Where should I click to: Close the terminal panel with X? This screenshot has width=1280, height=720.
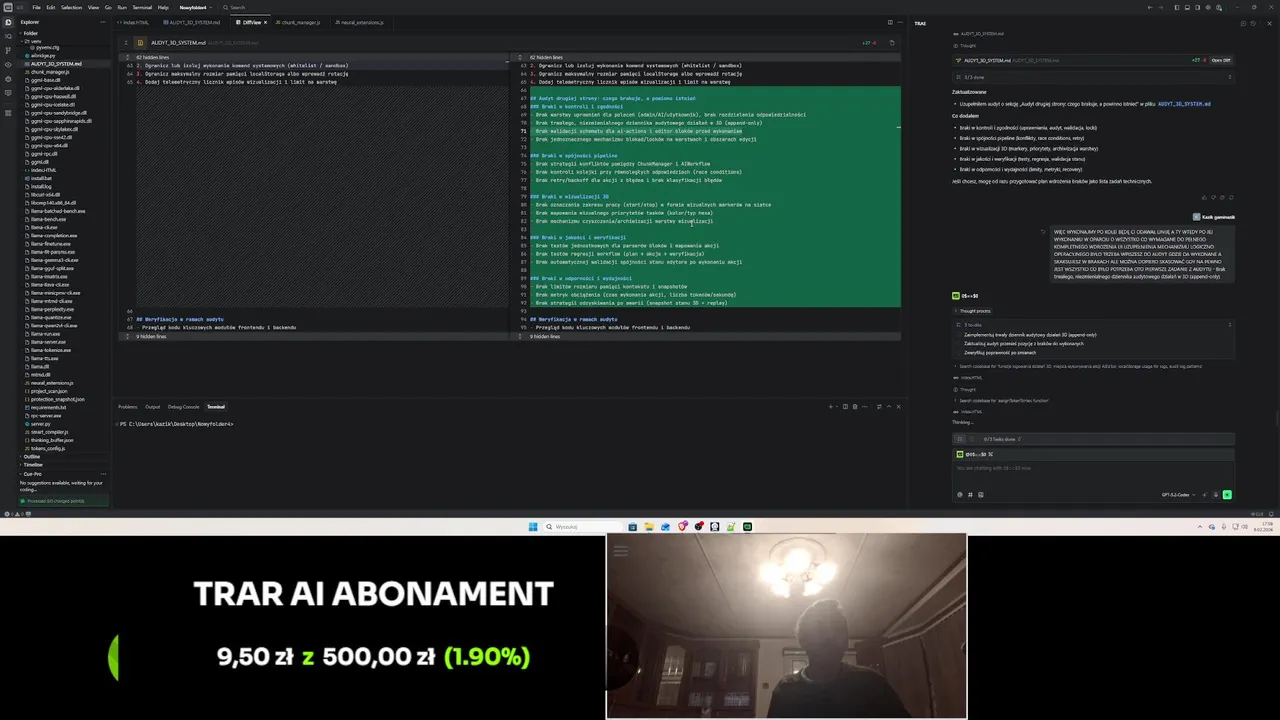pos(898,407)
